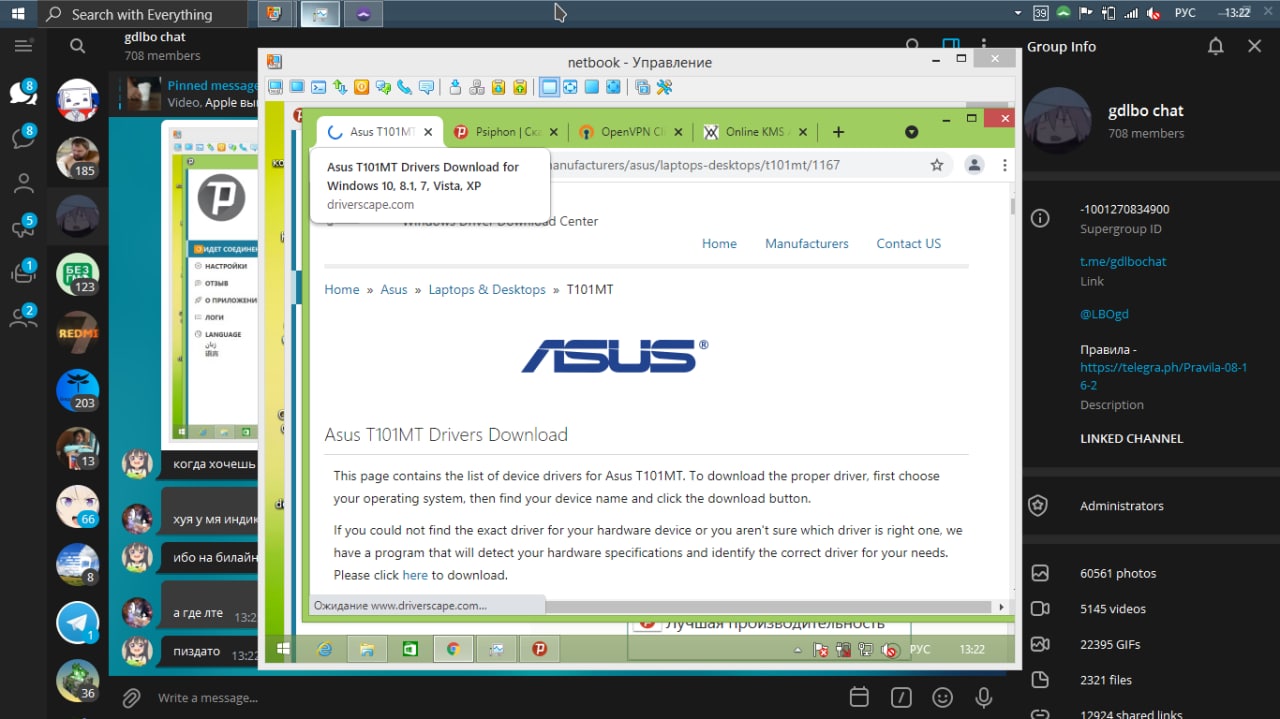
Task: Open All chats folder with 8 badge
Action: pos(23,93)
